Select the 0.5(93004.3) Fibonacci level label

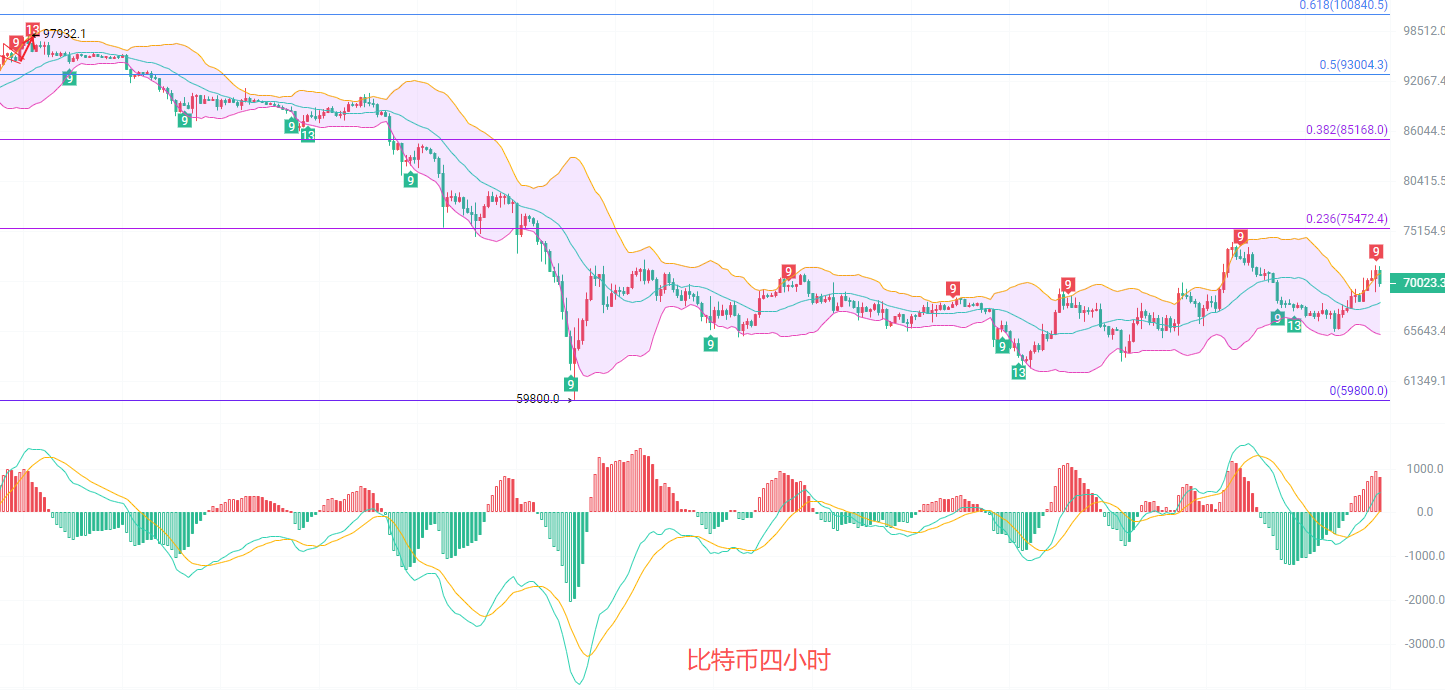click(x=1353, y=65)
